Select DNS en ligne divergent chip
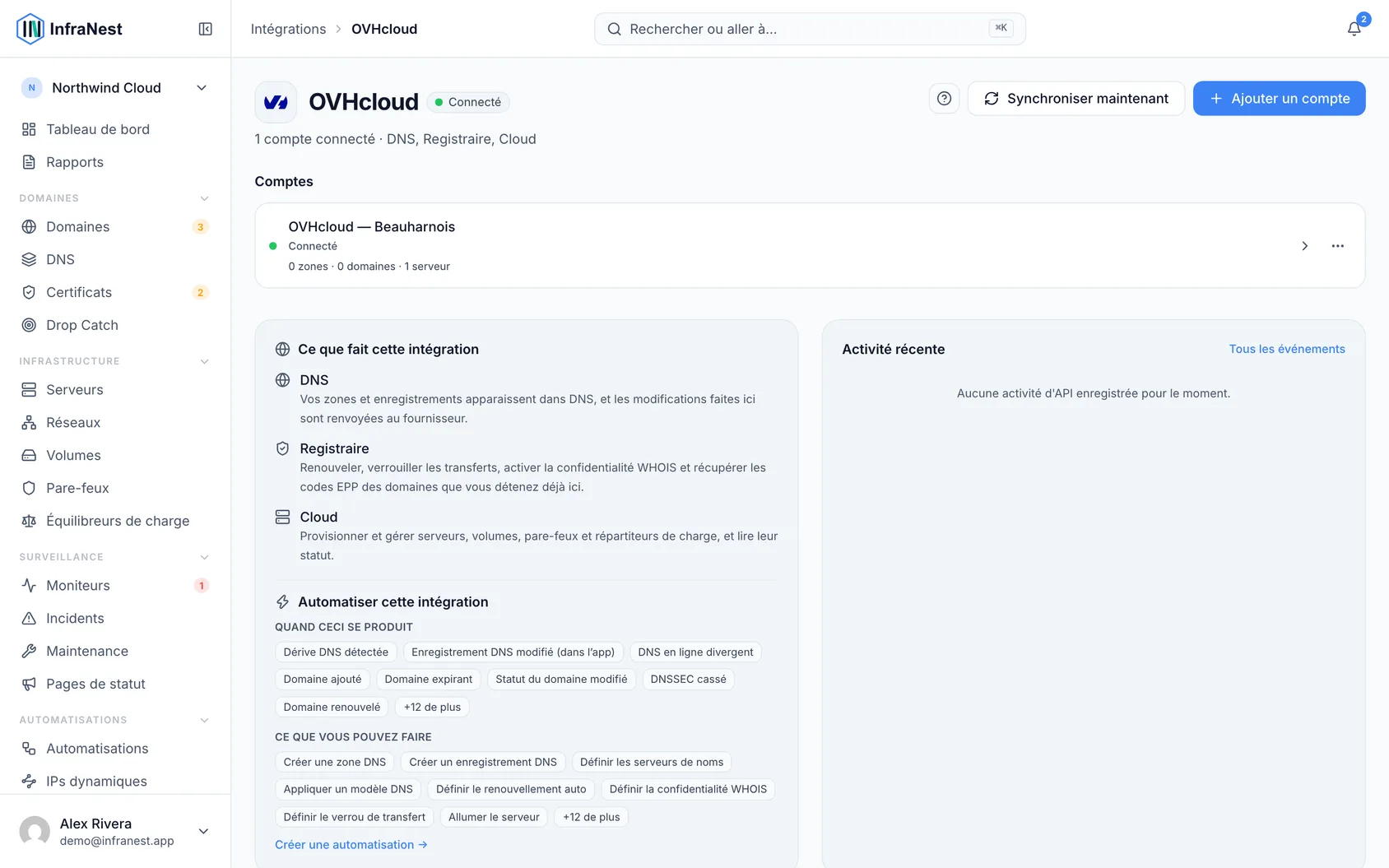 click(695, 652)
